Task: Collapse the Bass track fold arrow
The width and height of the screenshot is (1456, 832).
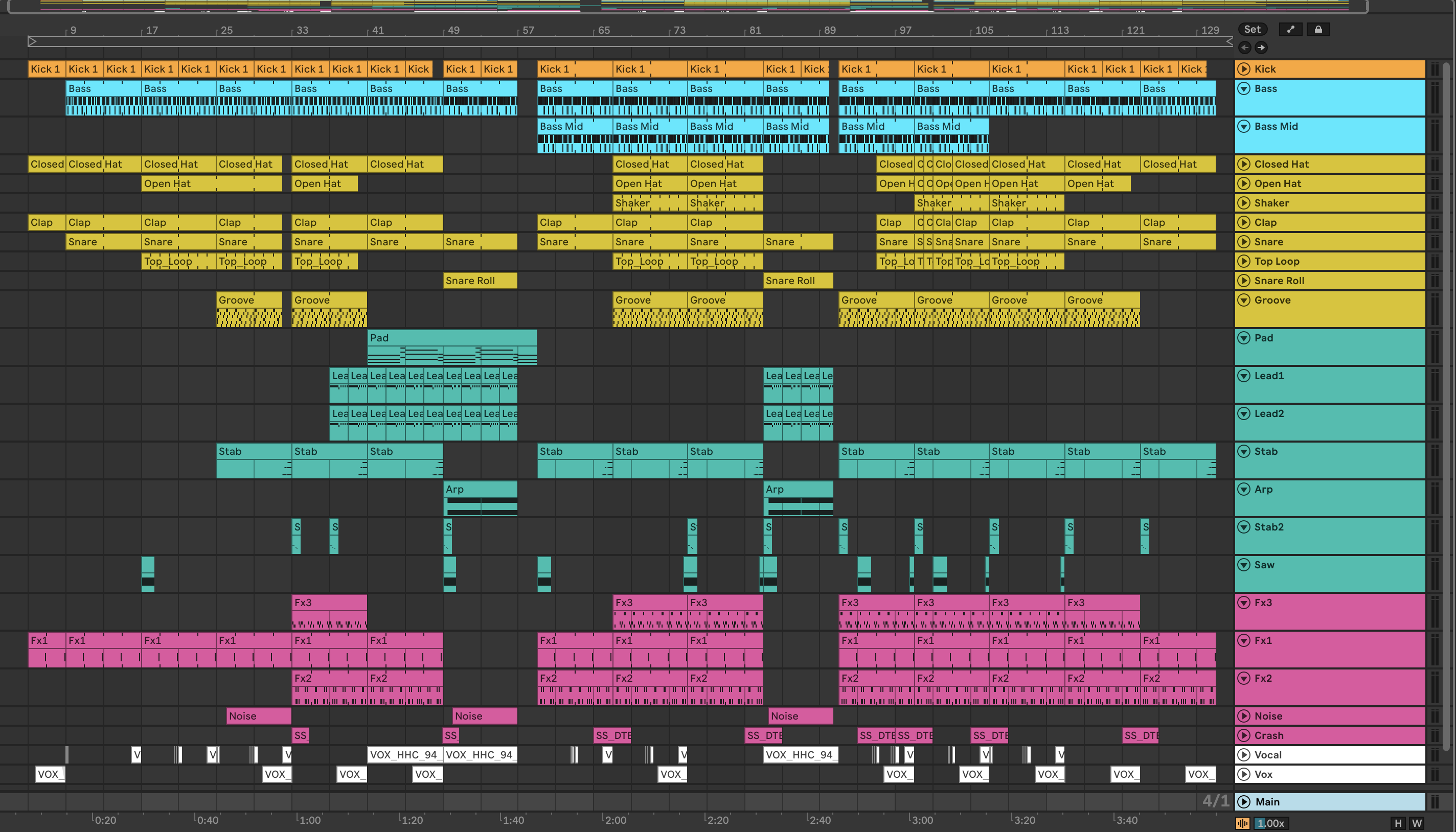Action: (x=1243, y=88)
